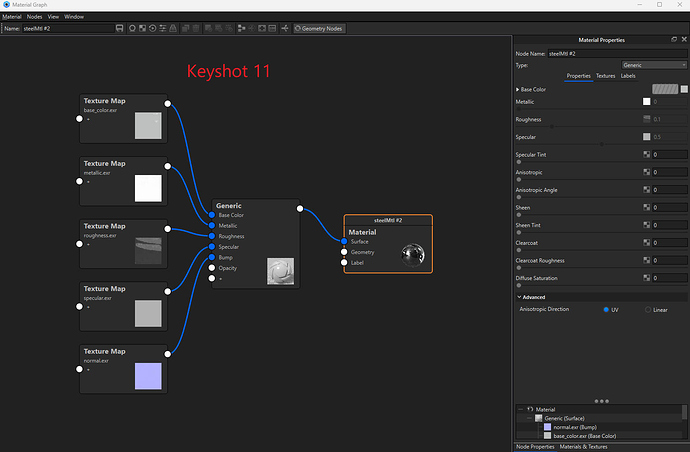Click the Sheen Tint texture checker icon
Screen dimensions: 690x452
pyautogui.click(x=646, y=225)
